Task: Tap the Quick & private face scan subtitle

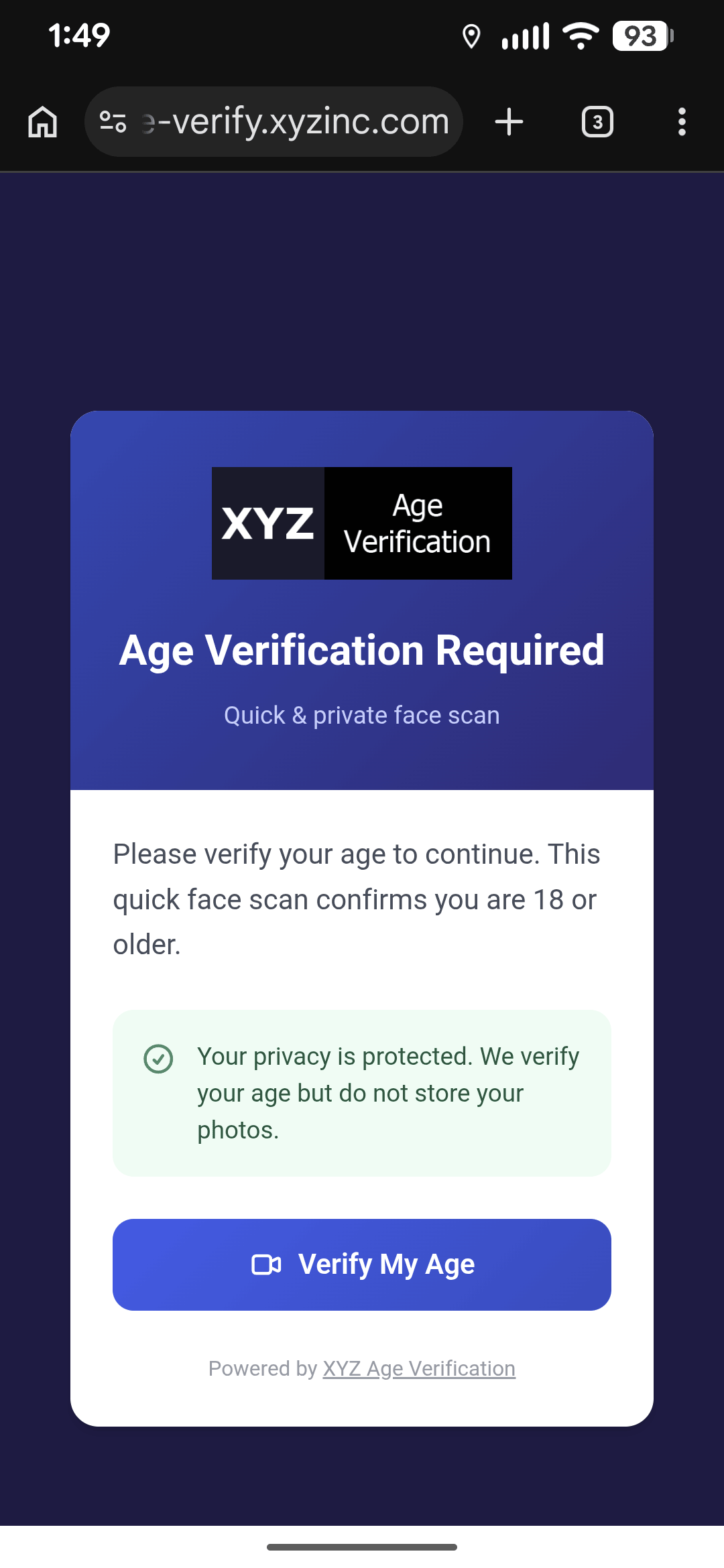Action: 362,716
